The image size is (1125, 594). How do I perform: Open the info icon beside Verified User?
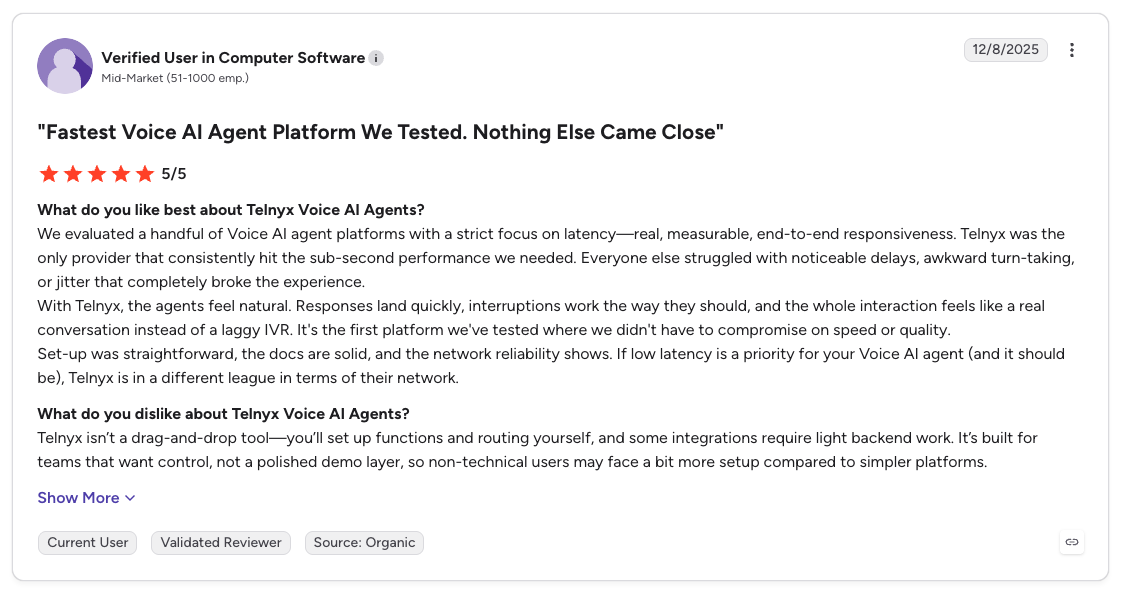pyautogui.click(x=376, y=58)
